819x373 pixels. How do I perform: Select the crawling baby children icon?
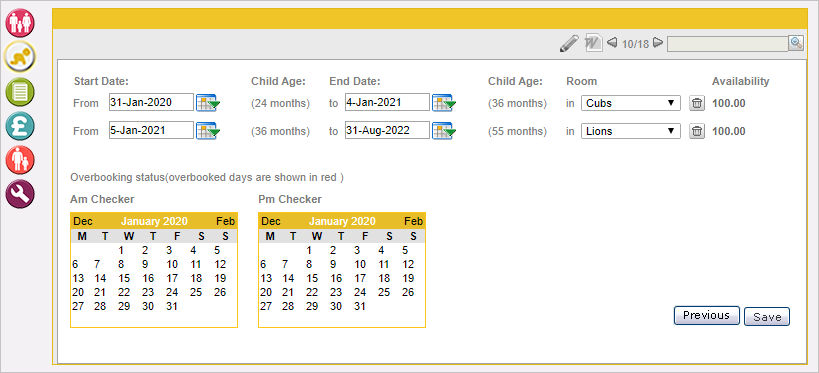[x=20, y=56]
